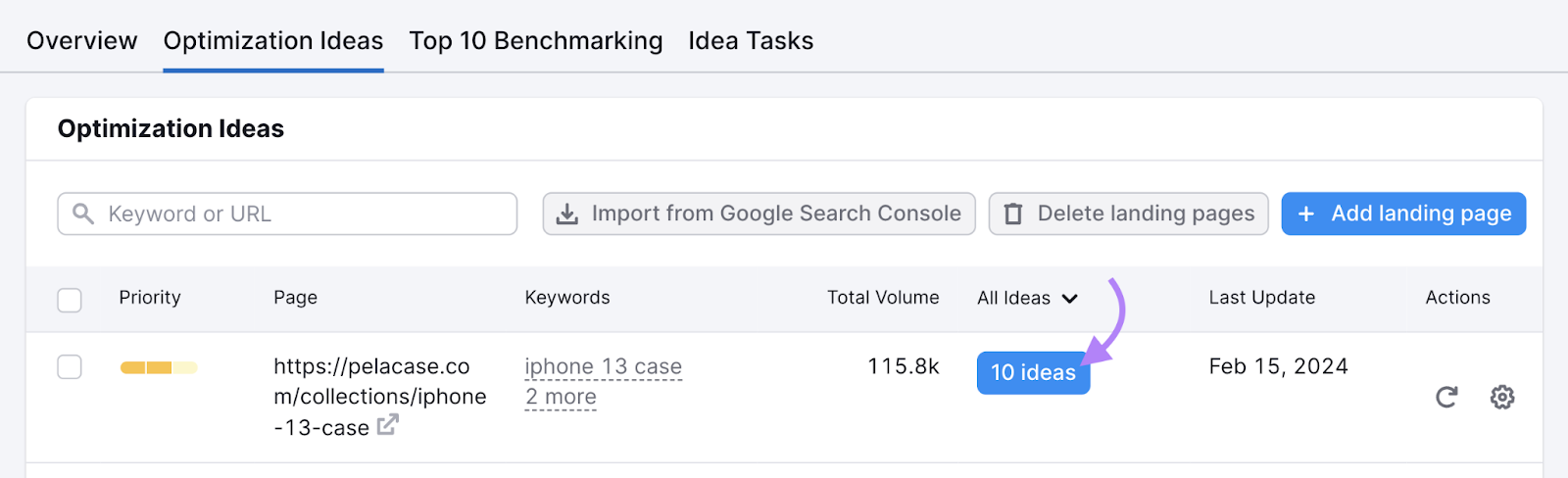Image resolution: width=1568 pixels, height=478 pixels.
Task: Open the Top 10 Benchmarking tab
Action: click(536, 41)
